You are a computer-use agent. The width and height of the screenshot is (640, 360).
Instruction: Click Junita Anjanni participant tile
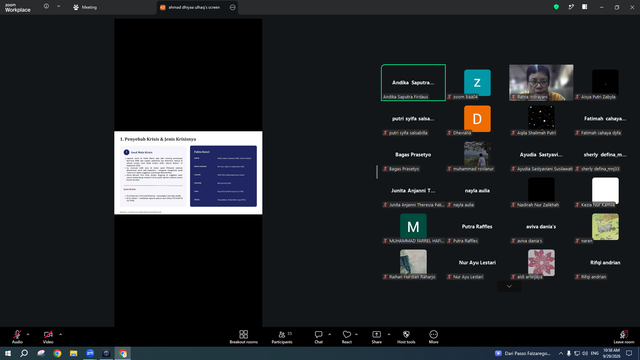(x=413, y=190)
